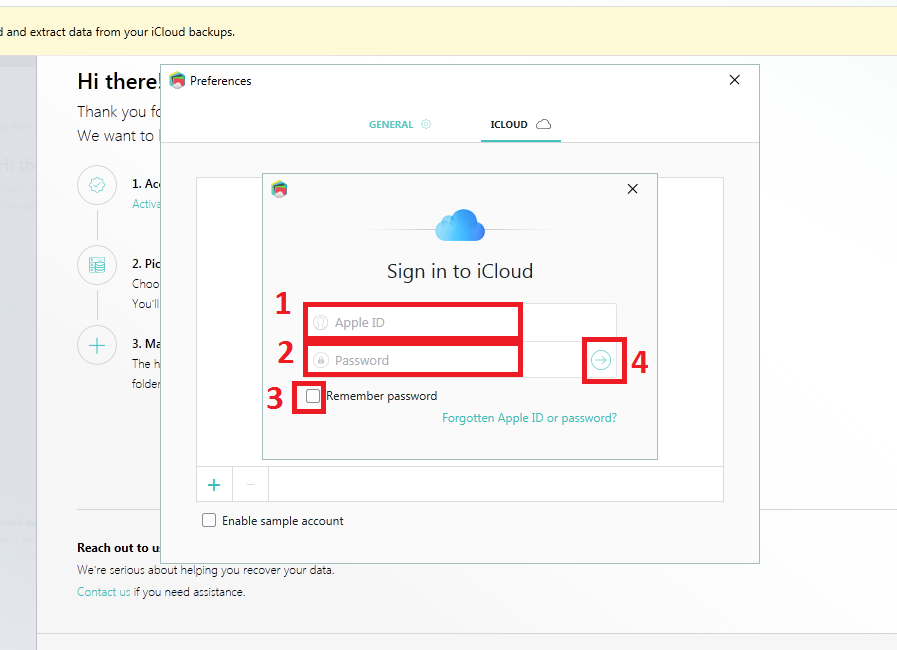Select the iCloud preferences tab
897x650 pixels.
click(x=521, y=124)
